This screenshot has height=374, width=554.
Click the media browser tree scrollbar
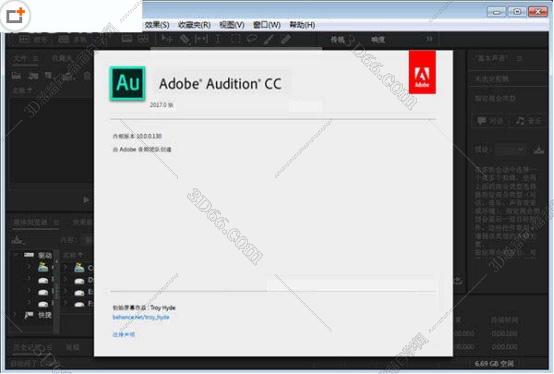point(57,293)
